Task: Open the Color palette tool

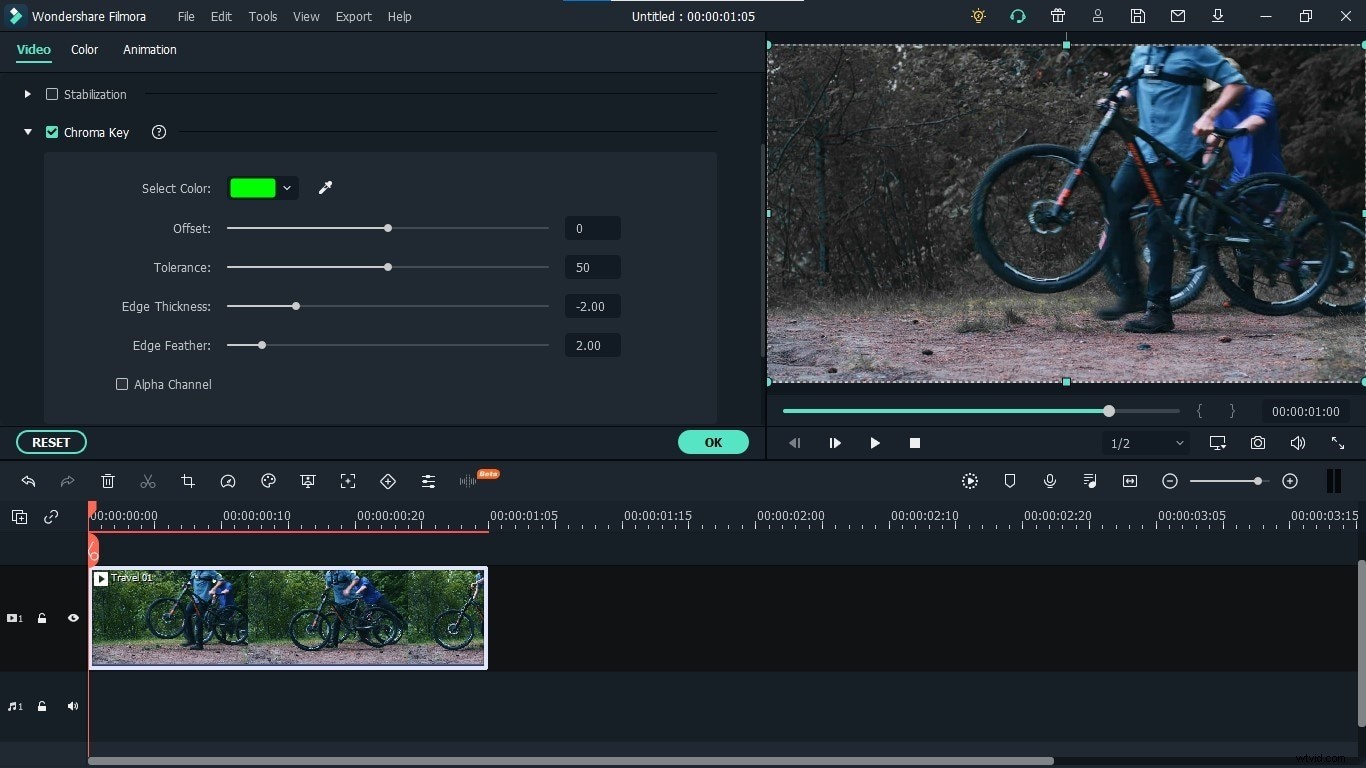Action: (268, 481)
